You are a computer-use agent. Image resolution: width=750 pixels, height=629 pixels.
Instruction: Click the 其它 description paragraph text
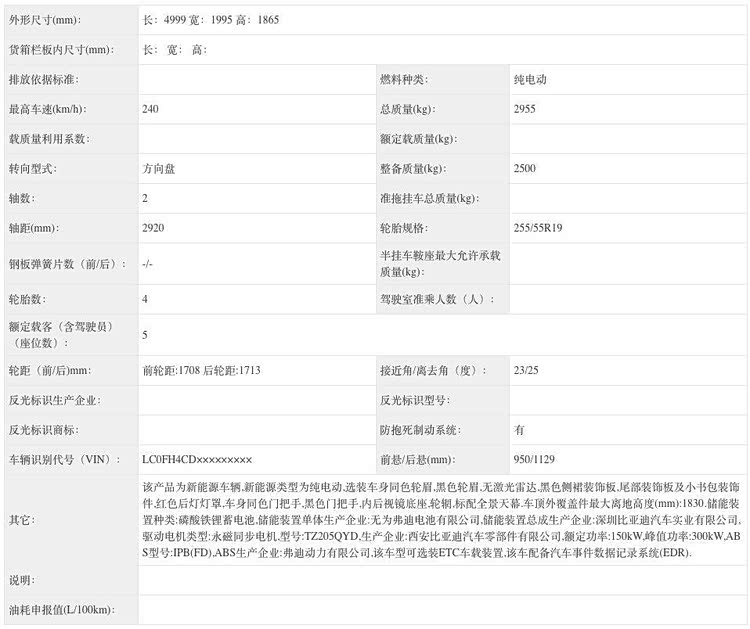440,519
